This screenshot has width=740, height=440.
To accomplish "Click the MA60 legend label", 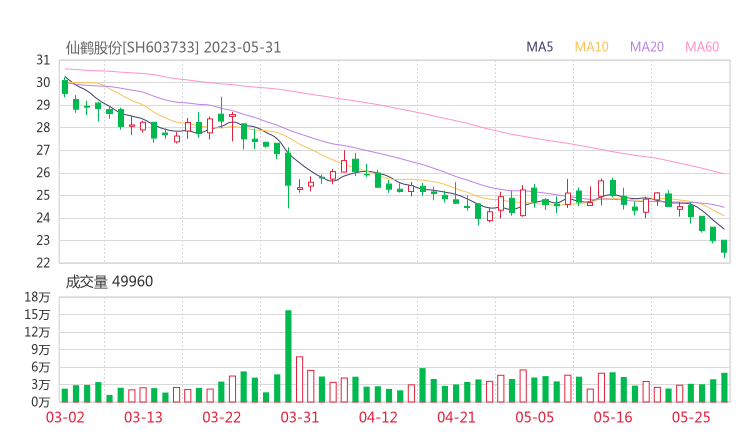I will 702,47.
